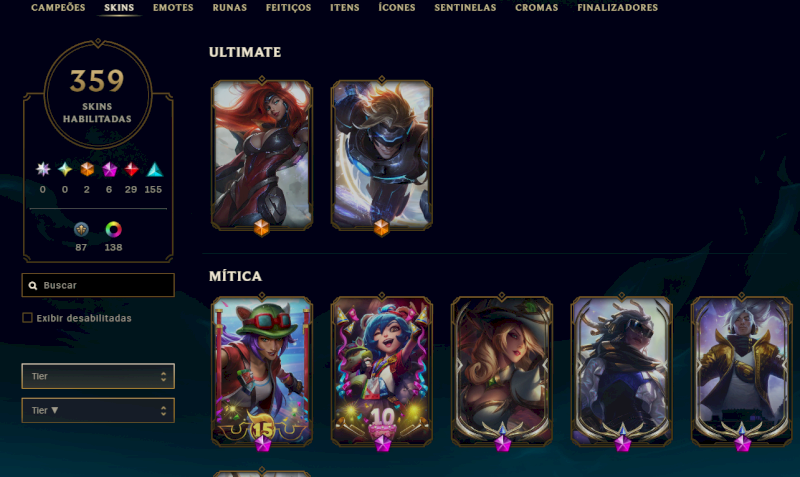
Task: Open the first Tier dropdown
Action: point(98,376)
